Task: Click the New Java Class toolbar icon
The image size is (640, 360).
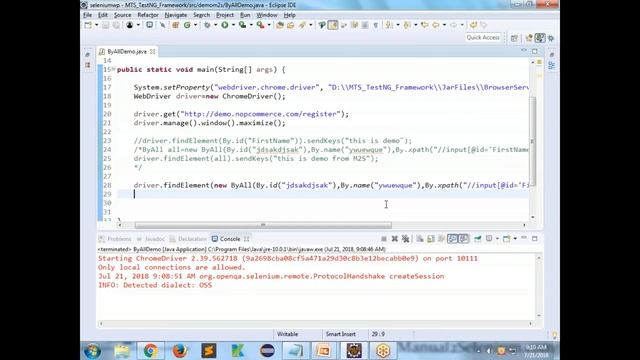Action: (x=187, y=25)
